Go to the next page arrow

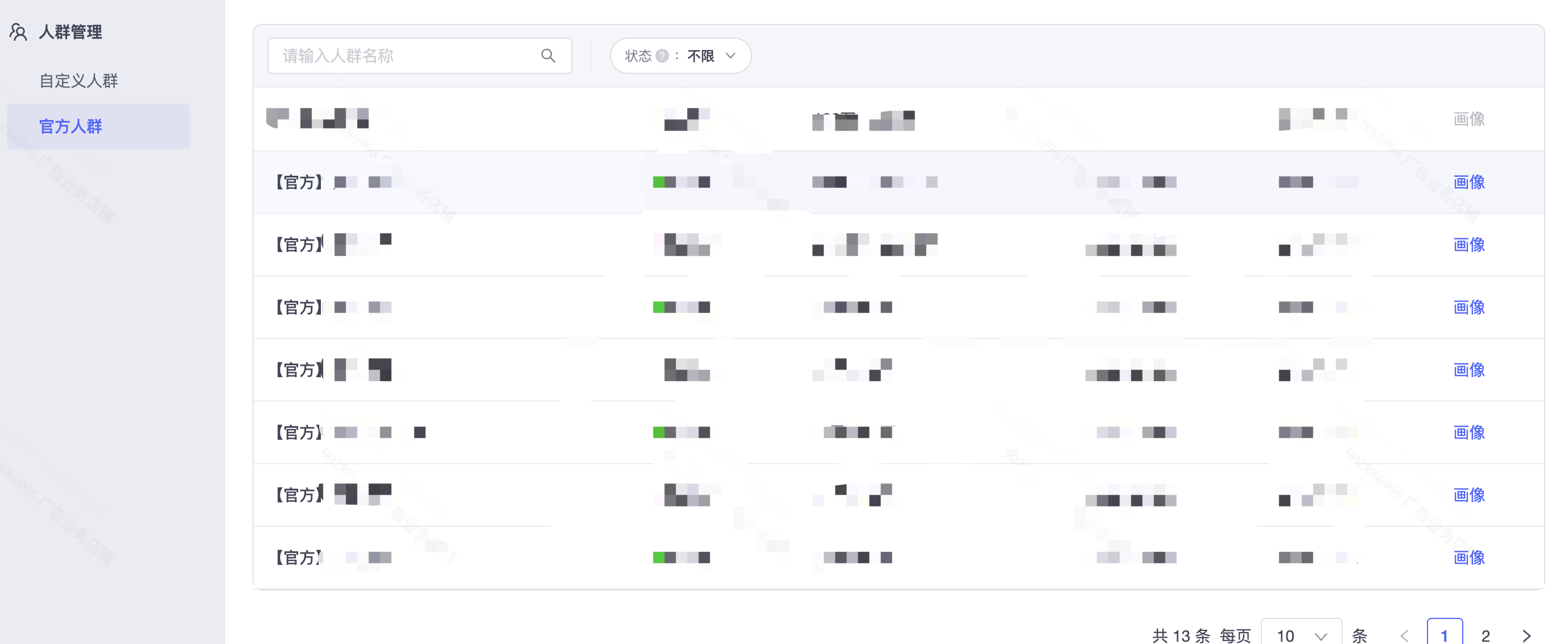pyautogui.click(x=1526, y=635)
